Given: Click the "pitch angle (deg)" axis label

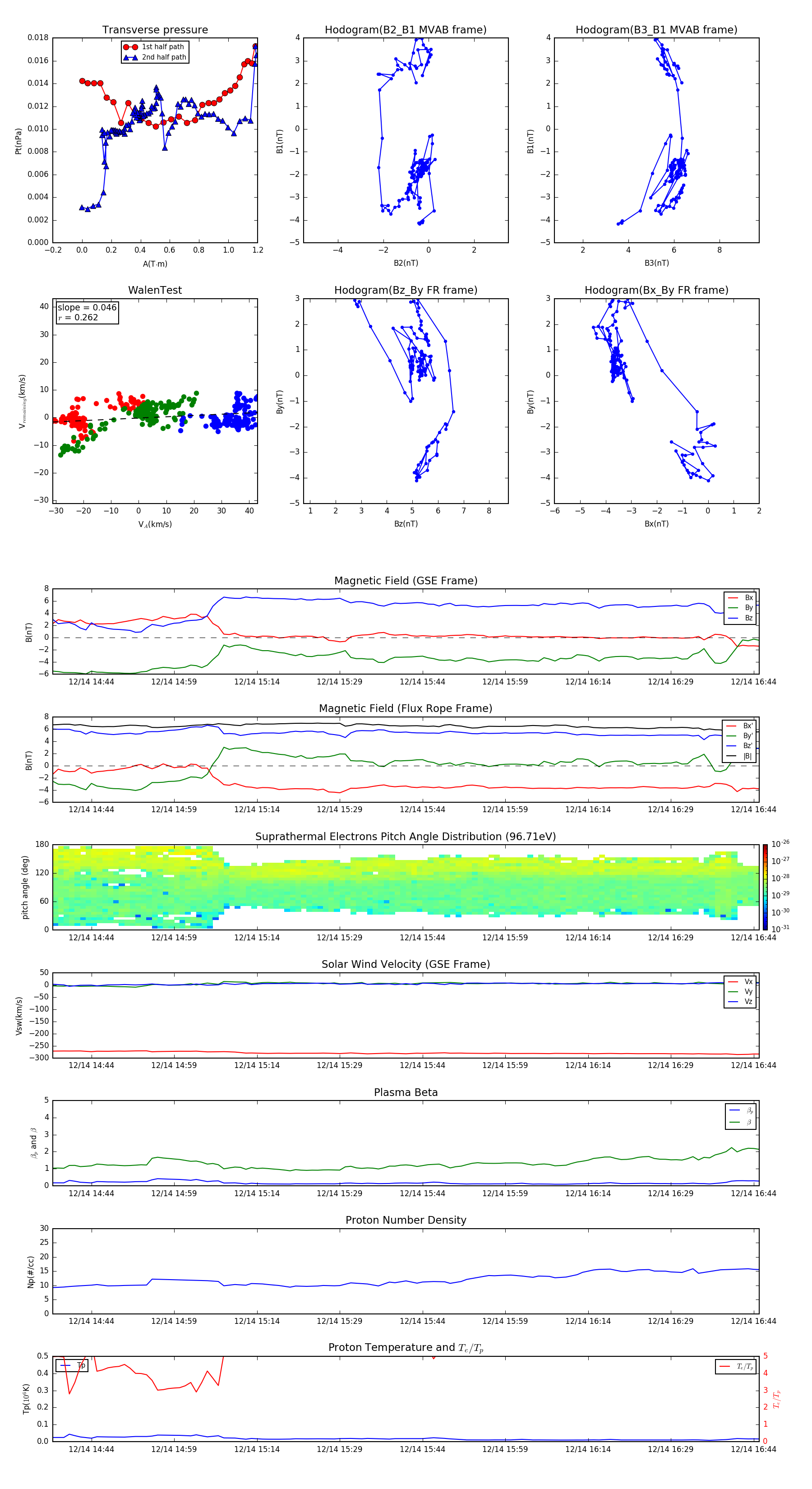Looking at the screenshot, I should tap(25, 887).
